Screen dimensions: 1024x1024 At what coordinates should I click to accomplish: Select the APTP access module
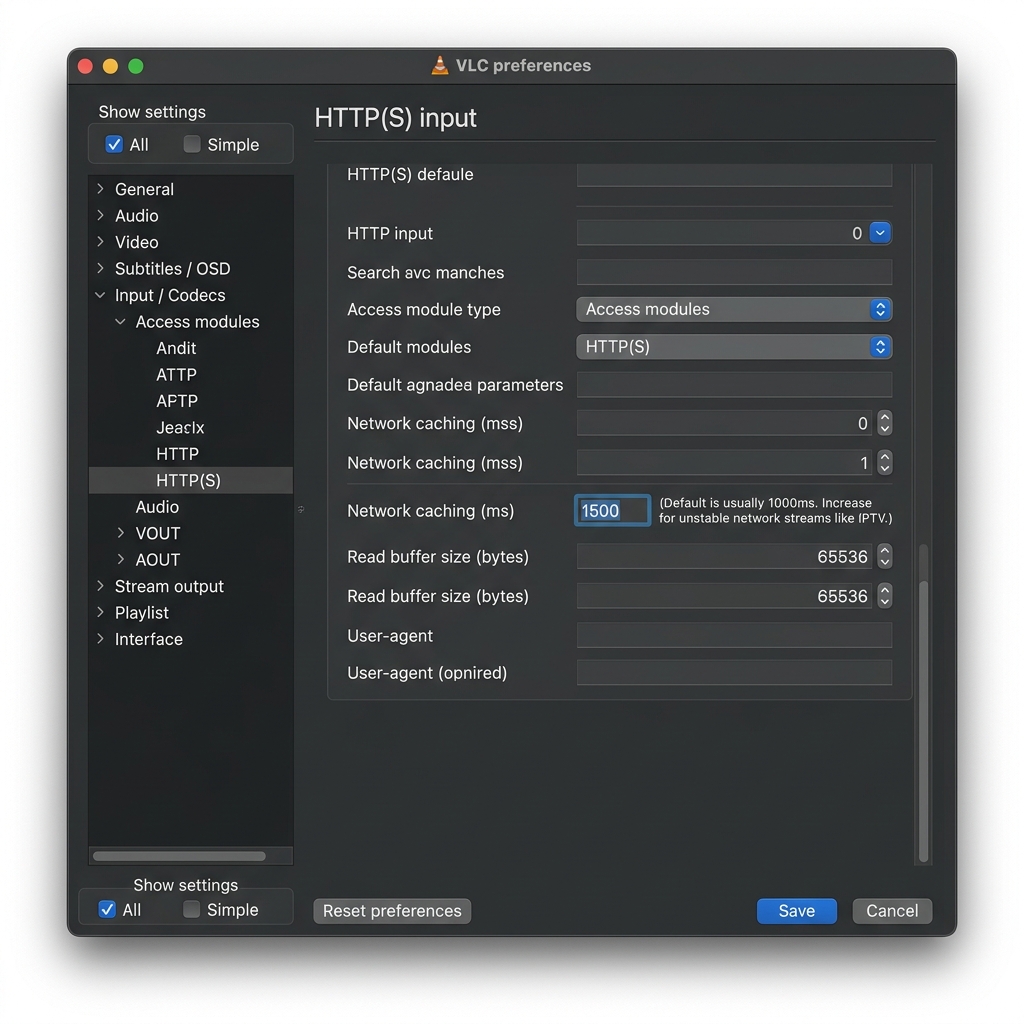click(177, 401)
